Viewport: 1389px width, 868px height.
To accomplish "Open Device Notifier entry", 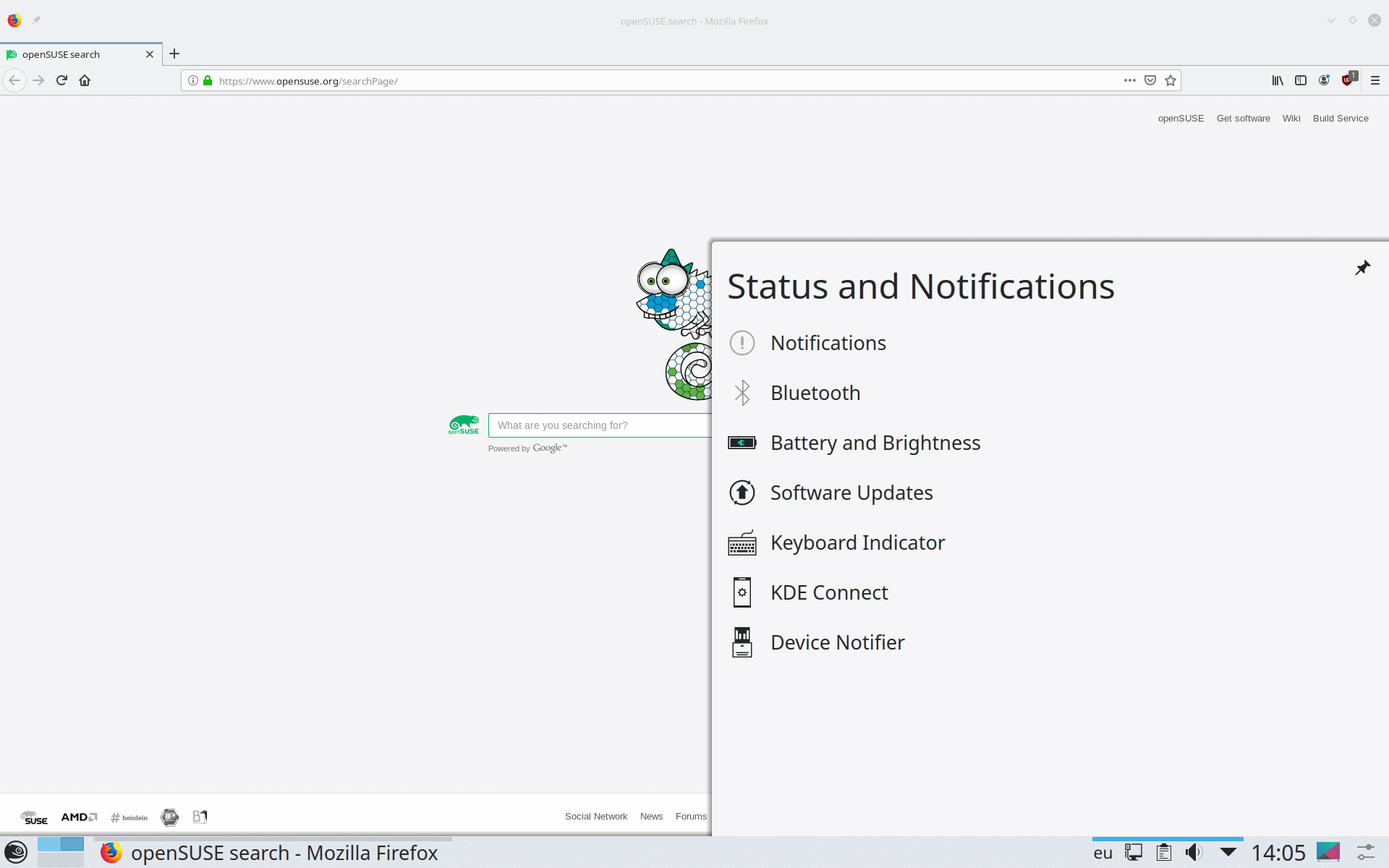I will pyautogui.click(x=1049, y=642).
